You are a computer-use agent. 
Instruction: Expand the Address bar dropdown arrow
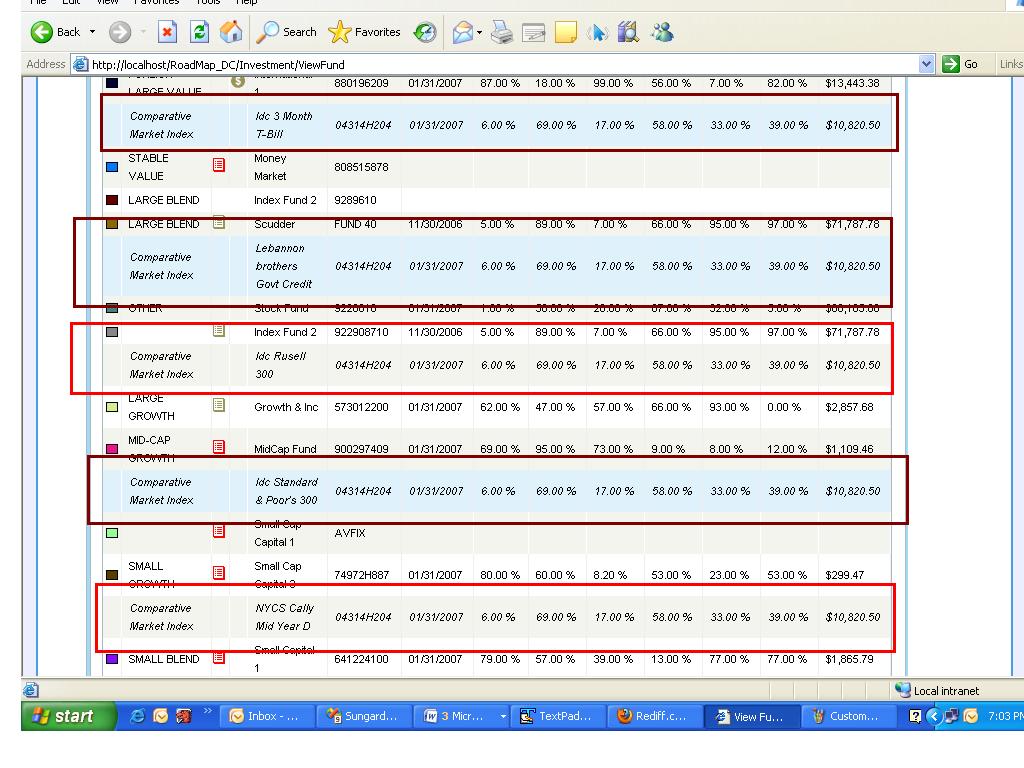pos(926,64)
